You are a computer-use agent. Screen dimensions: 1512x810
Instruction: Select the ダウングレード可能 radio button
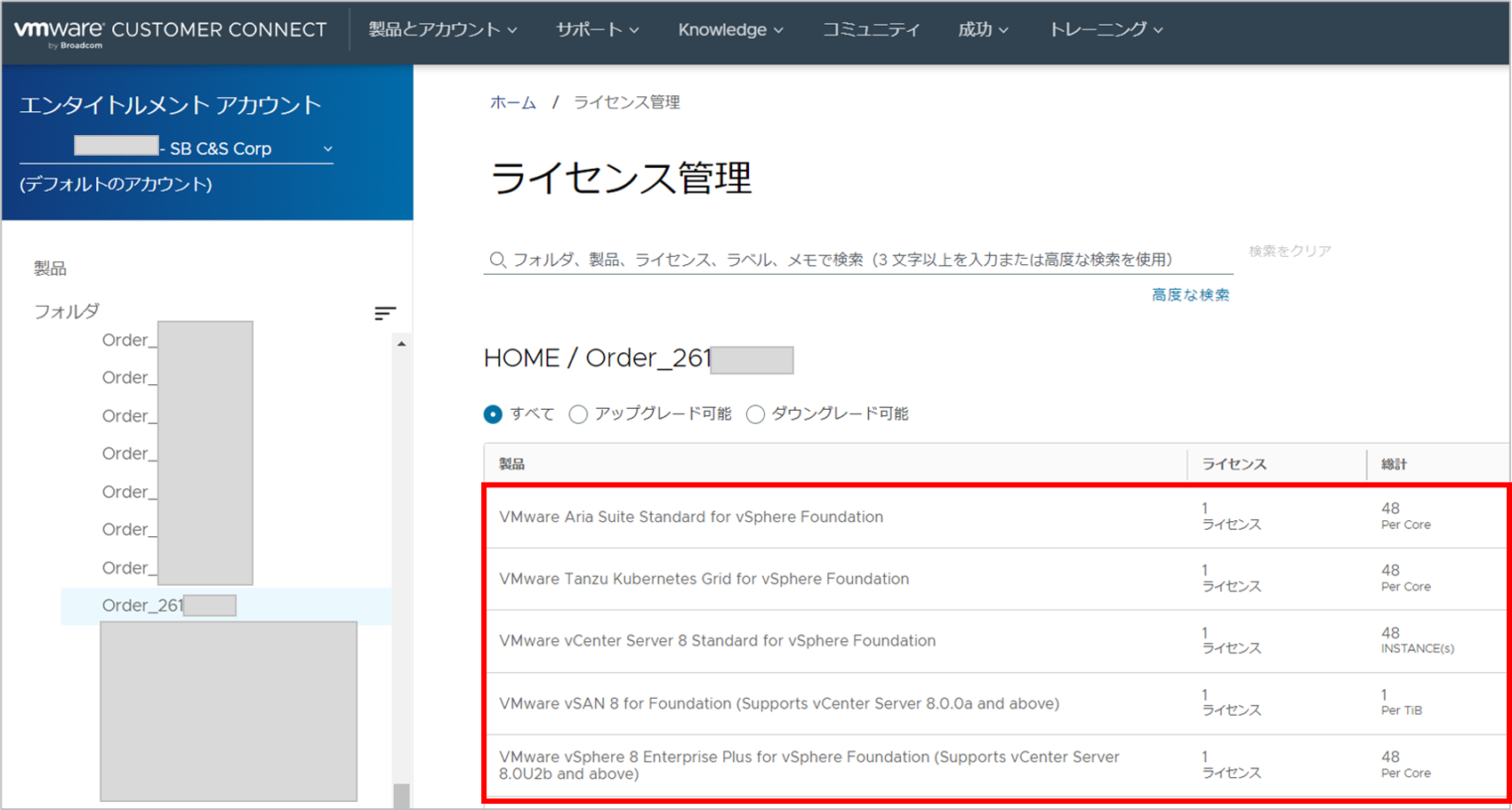(x=755, y=414)
